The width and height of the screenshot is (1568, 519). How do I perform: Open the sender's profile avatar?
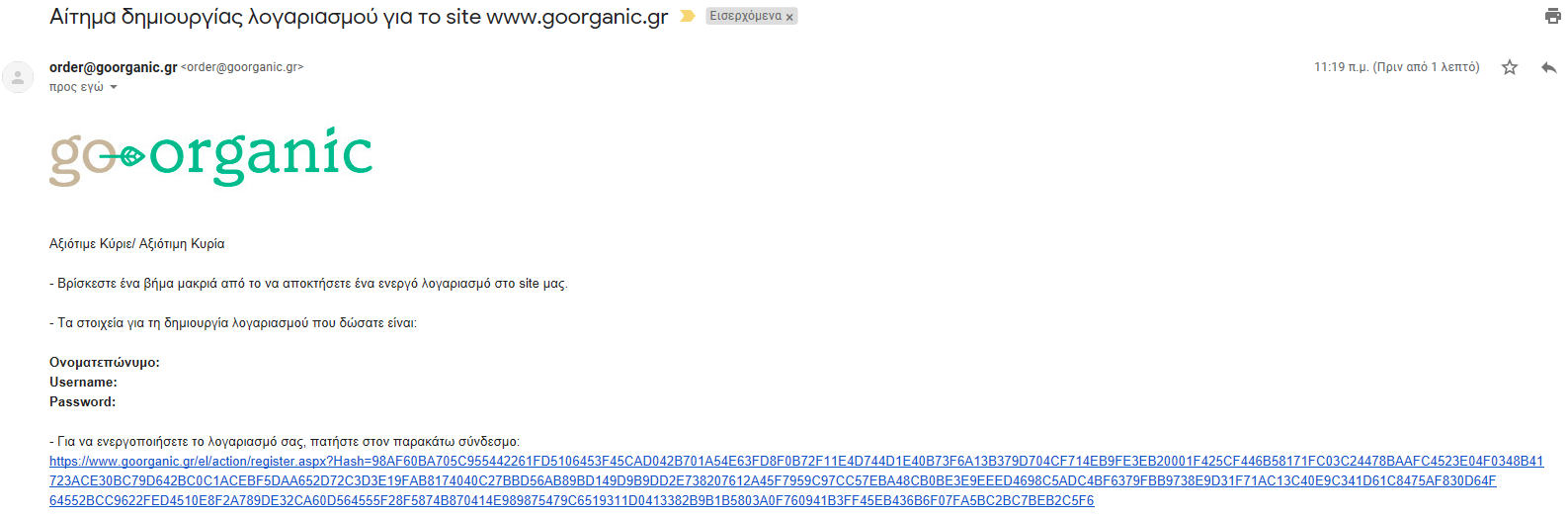(x=18, y=77)
